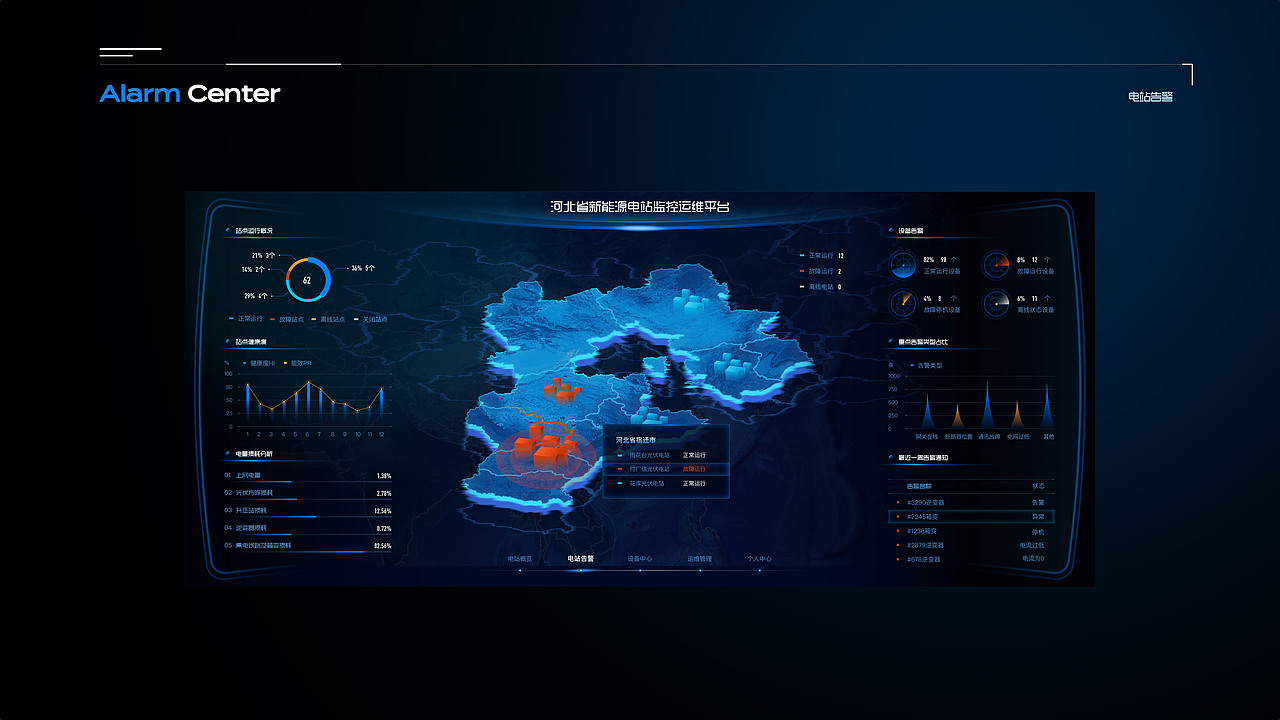Click the 故障停机设备 orange radar gauge
1280x720 pixels.
click(x=903, y=303)
